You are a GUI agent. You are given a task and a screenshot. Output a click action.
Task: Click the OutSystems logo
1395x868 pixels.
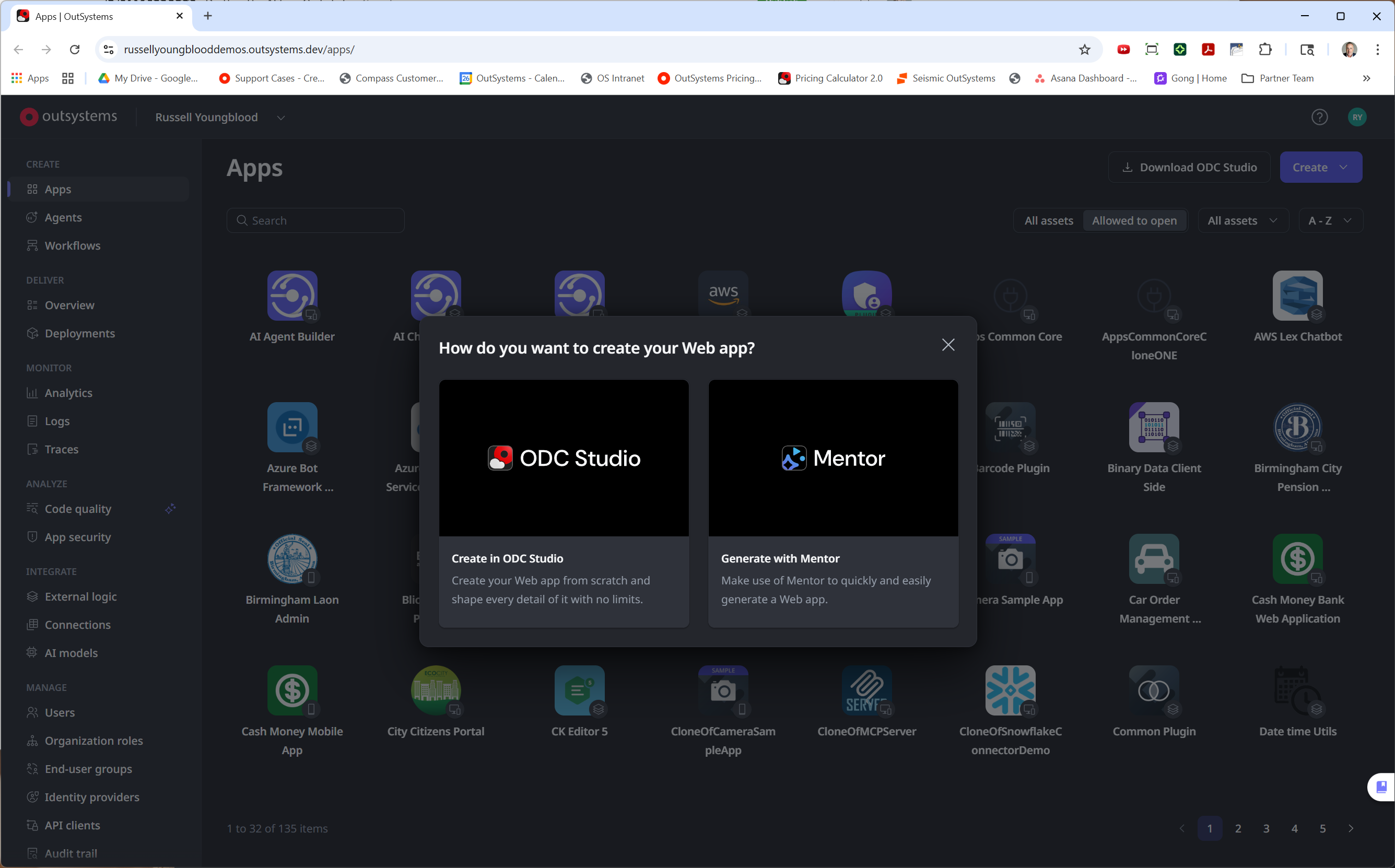click(69, 116)
